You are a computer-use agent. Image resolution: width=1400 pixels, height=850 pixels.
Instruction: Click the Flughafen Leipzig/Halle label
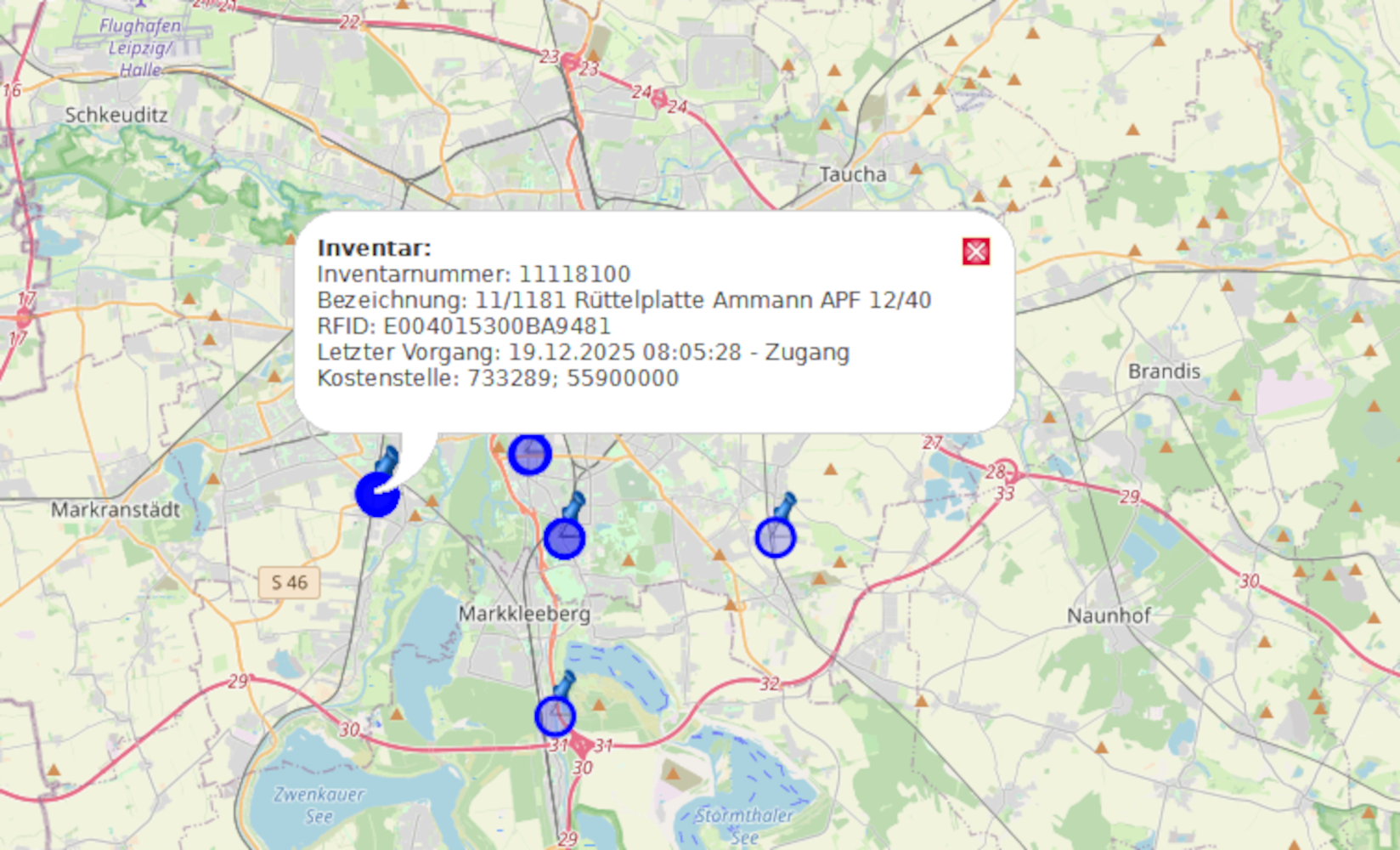pyautogui.click(x=139, y=48)
